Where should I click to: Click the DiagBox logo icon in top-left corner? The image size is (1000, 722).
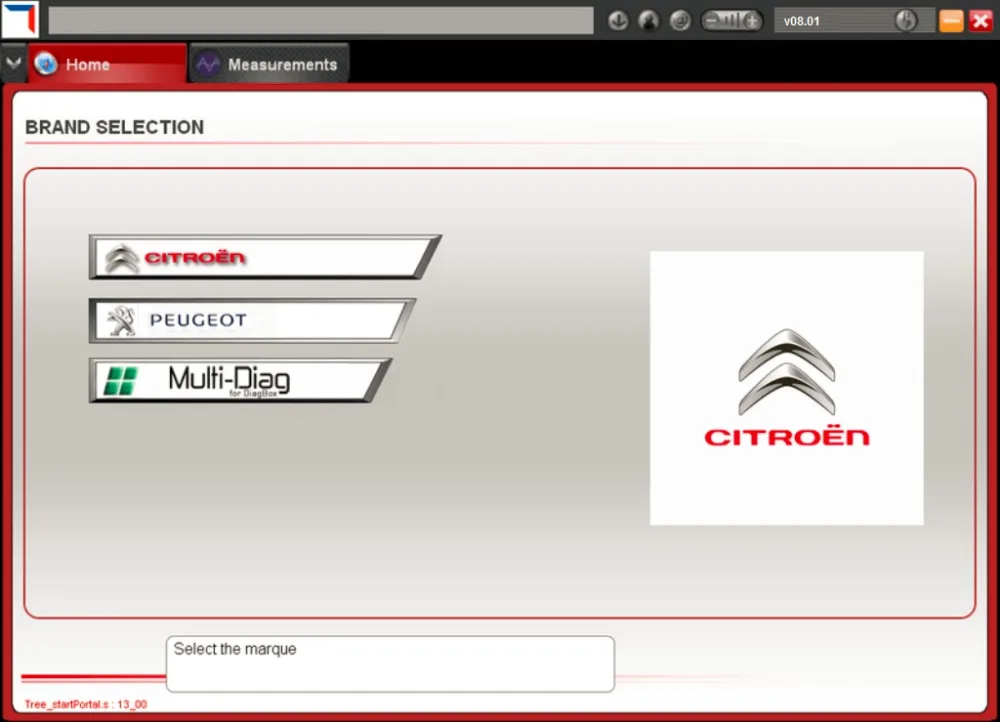(x=20, y=20)
